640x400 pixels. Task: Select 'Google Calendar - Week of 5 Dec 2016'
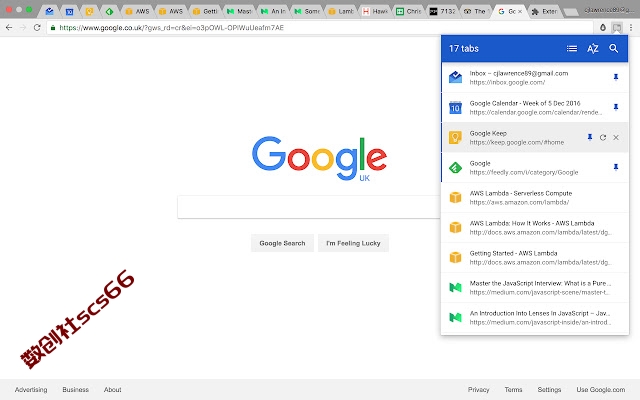(x=535, y=107)
